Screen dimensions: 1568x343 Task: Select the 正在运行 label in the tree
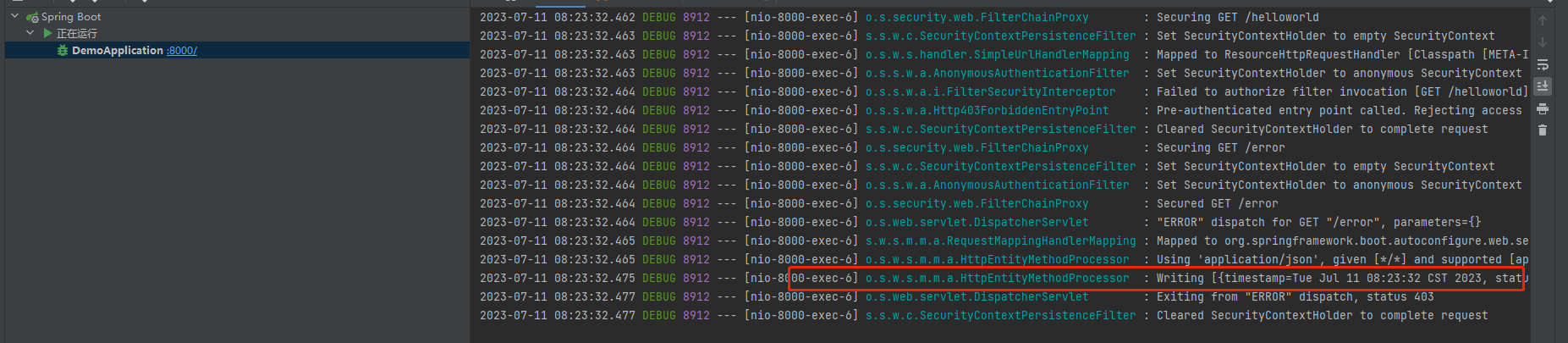click(x=77, y=34)
